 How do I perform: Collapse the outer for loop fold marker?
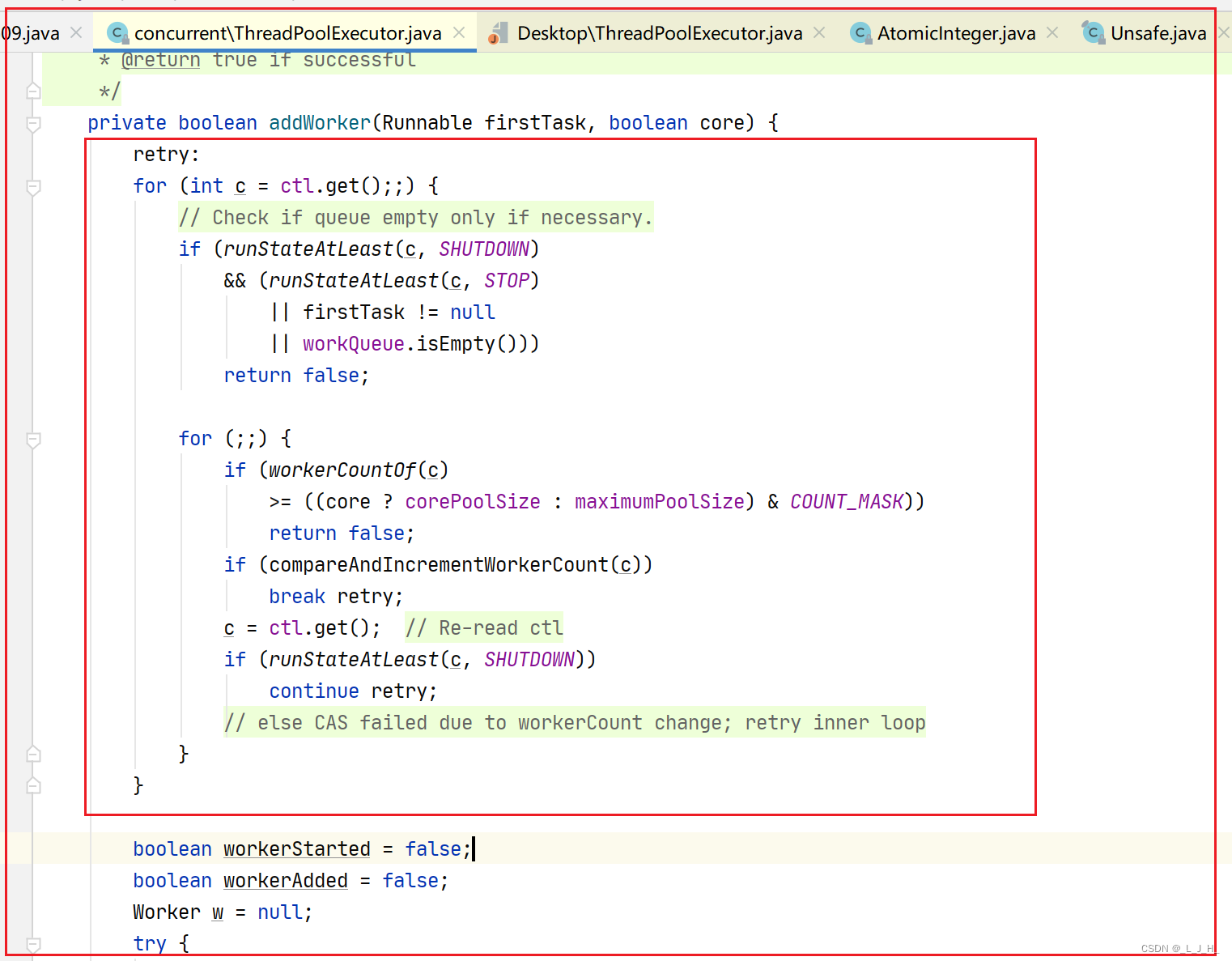point(33,187)
